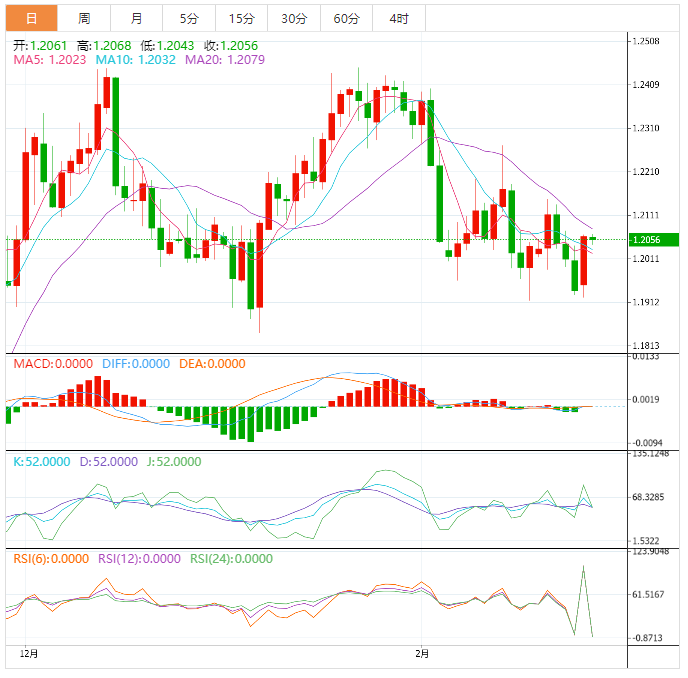Open the 月 monthly timeframe tab
The image size is (688, 678).
pyautogui.click(x=136, y=18)
